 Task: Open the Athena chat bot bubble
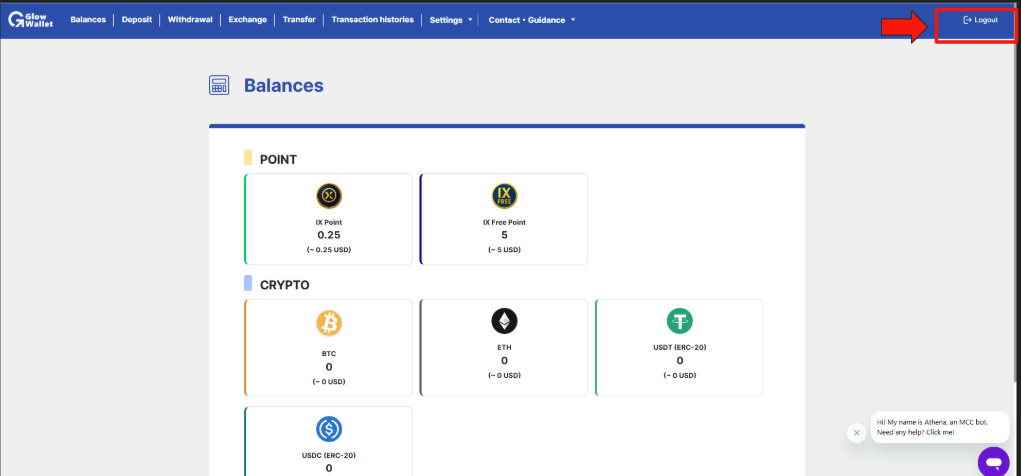(993, 462)
